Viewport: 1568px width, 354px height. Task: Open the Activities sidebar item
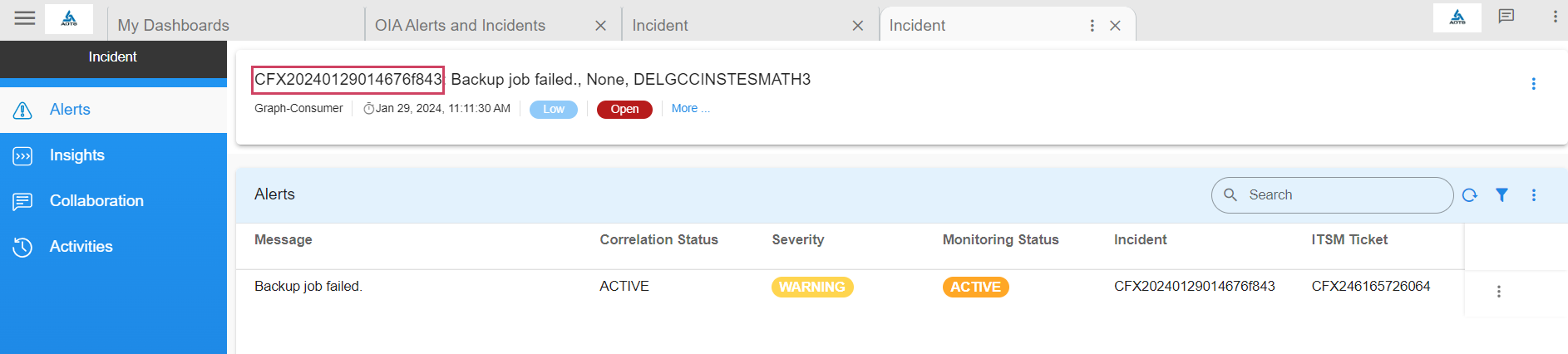(81, 247)
